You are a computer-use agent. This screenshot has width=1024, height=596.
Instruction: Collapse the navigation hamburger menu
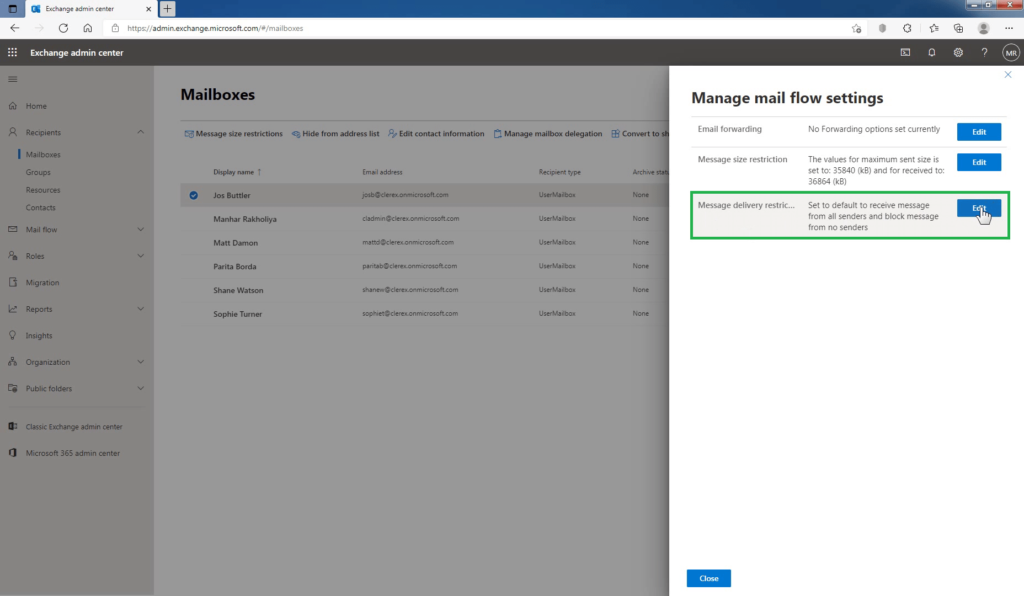(x=12, y=79)
